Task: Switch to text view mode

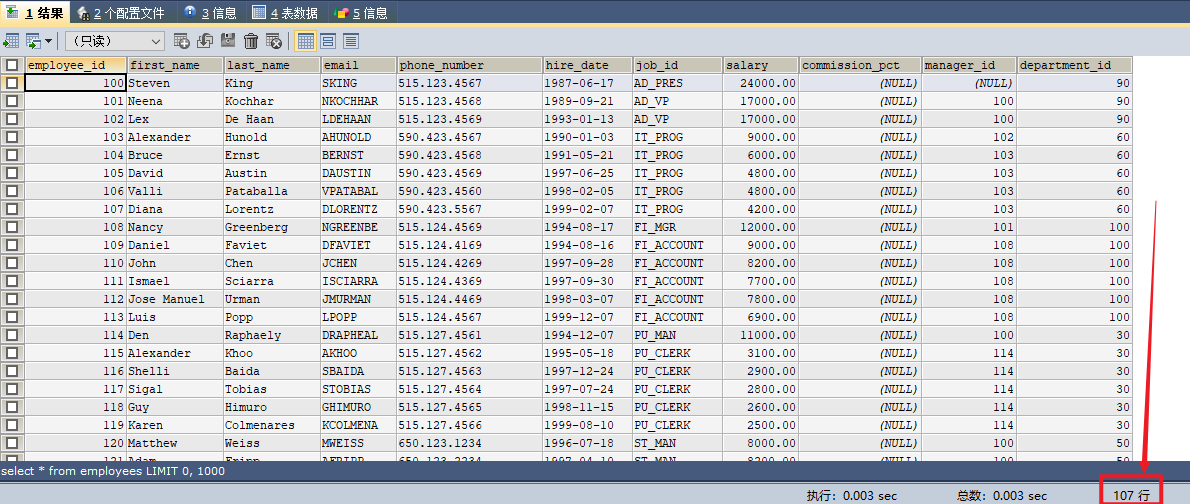Action: [350, 41]
